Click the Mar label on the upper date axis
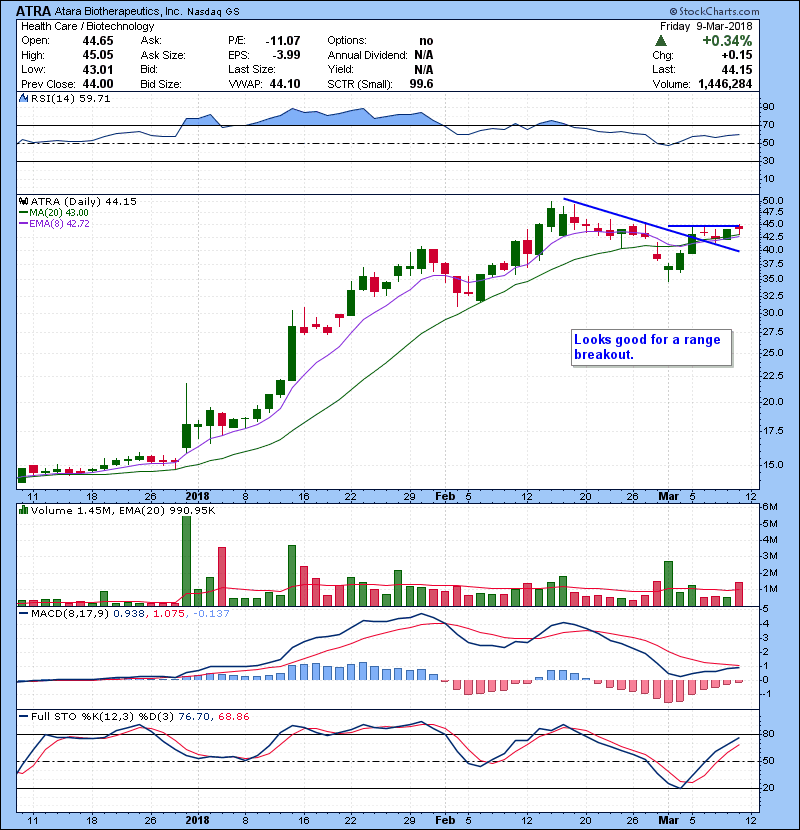 (x=668, y=496)
